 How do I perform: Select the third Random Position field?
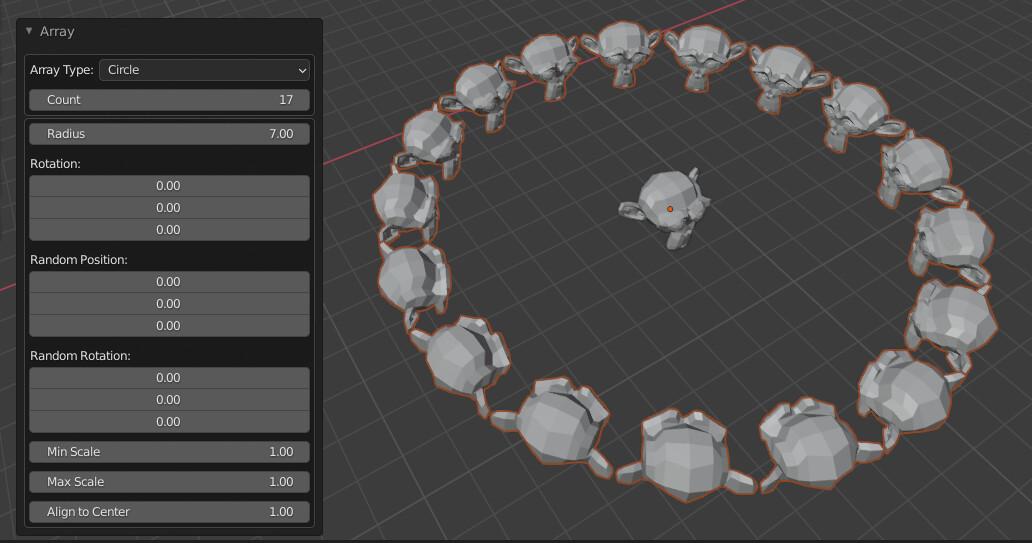pyautogui.click(x=169, y=326)
